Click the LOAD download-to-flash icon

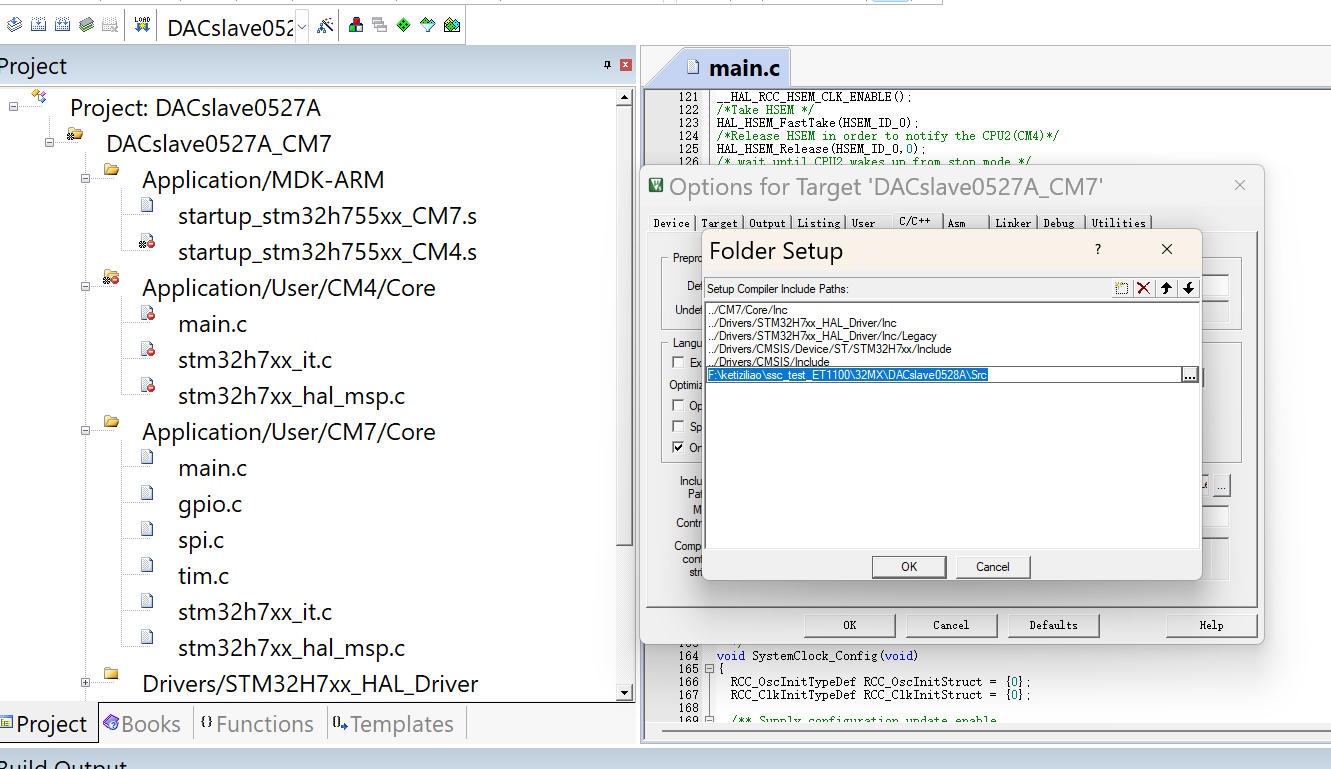pyautogui.click(x=142, y=25)
